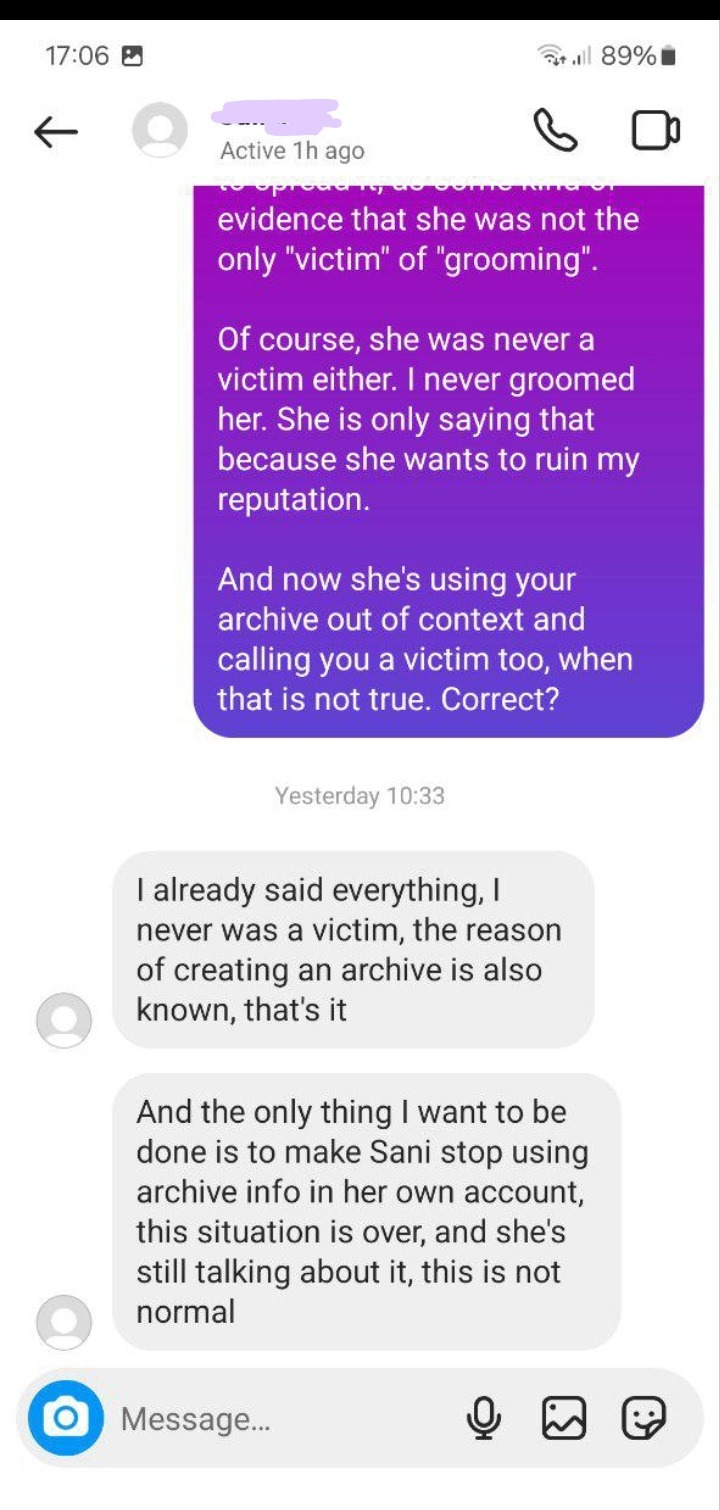
Task: Select the "make Sani stop" message bubble
Action: [x=367, y=1212]
